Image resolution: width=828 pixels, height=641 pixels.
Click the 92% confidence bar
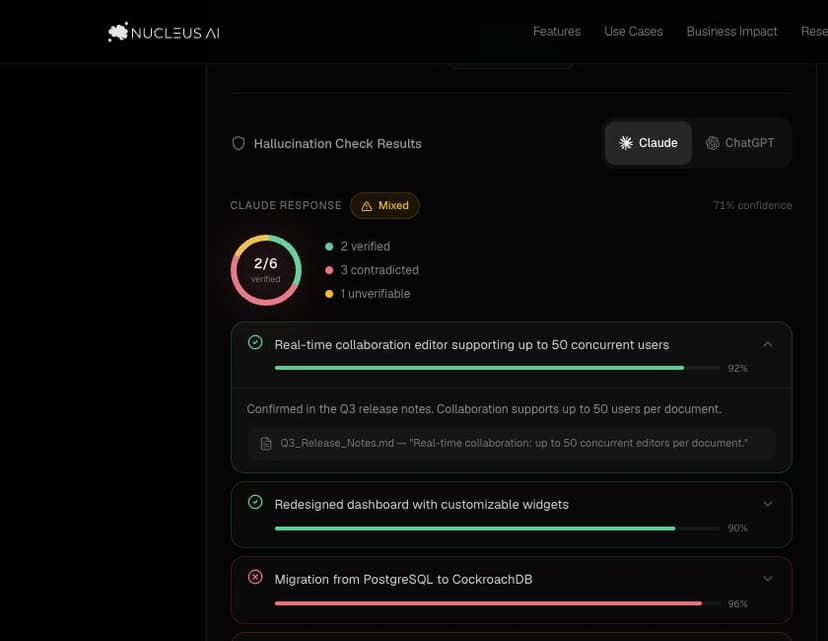click(x=497, y=368)
